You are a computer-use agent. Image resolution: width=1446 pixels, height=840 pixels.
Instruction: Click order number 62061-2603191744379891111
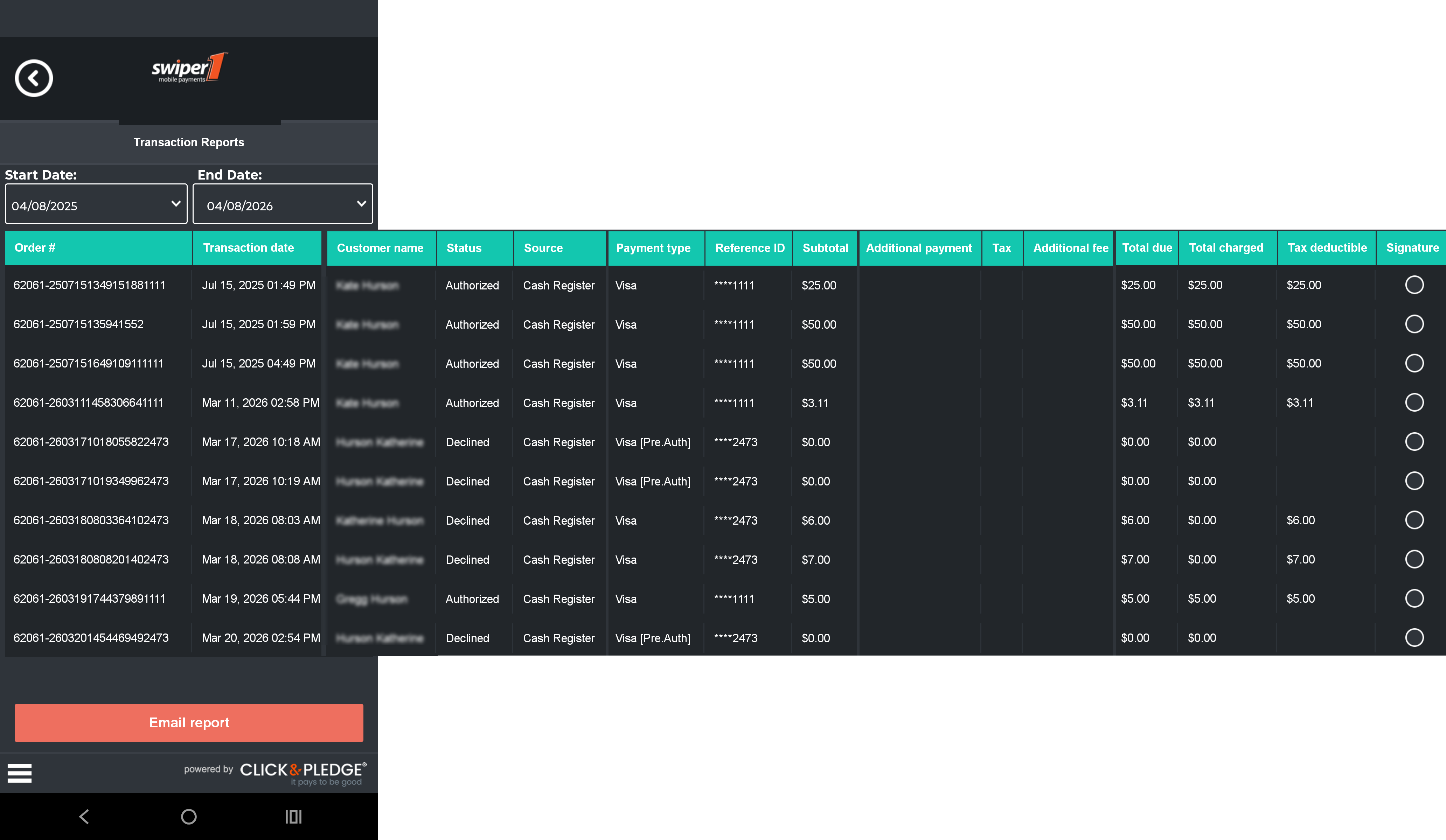(x=90, y=598)
